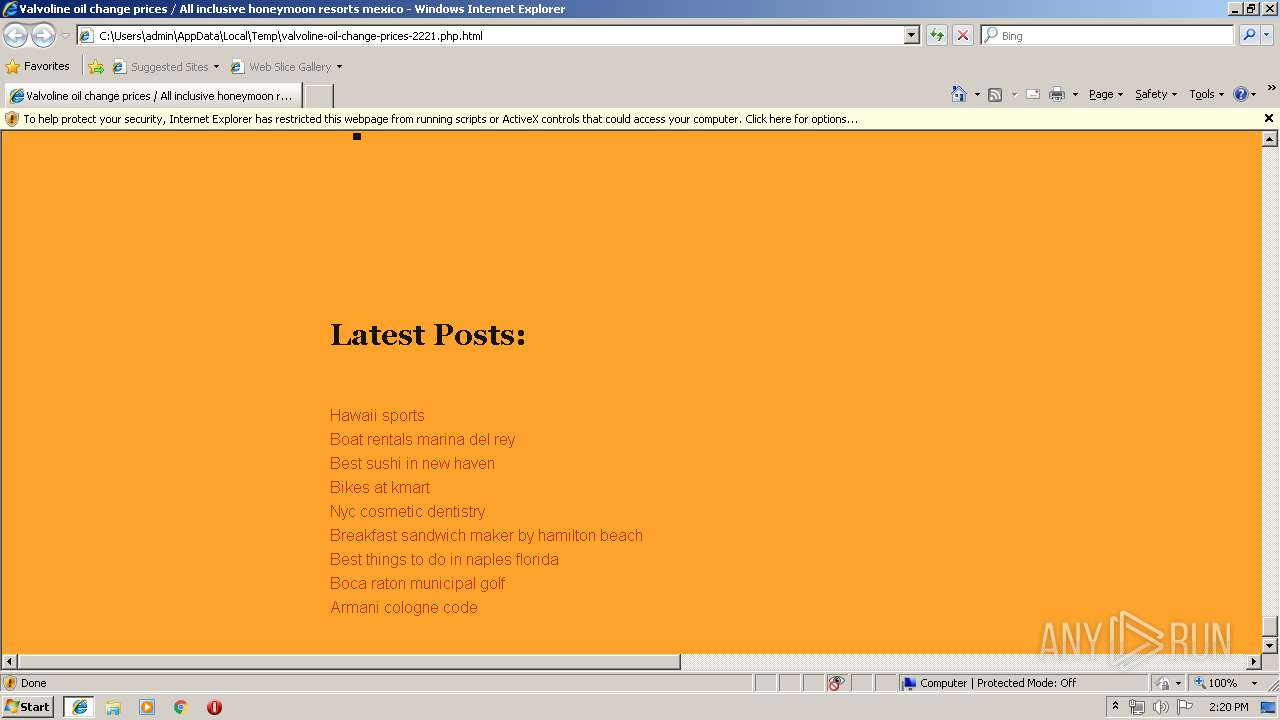This screenshot has height=720, width=1280.
Task: Open the Breakfast sandwich maker by hamilton beach link
Action: (x=486, y=535)
